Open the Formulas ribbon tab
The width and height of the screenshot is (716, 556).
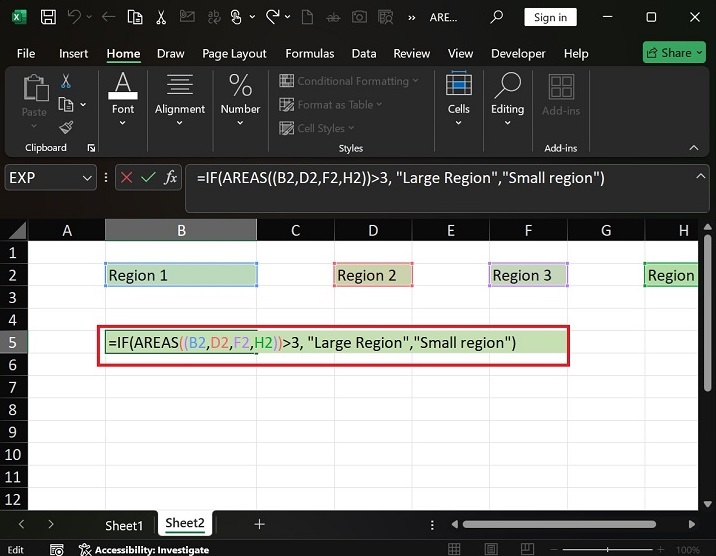pyautogui.click(x=309, y=53)
